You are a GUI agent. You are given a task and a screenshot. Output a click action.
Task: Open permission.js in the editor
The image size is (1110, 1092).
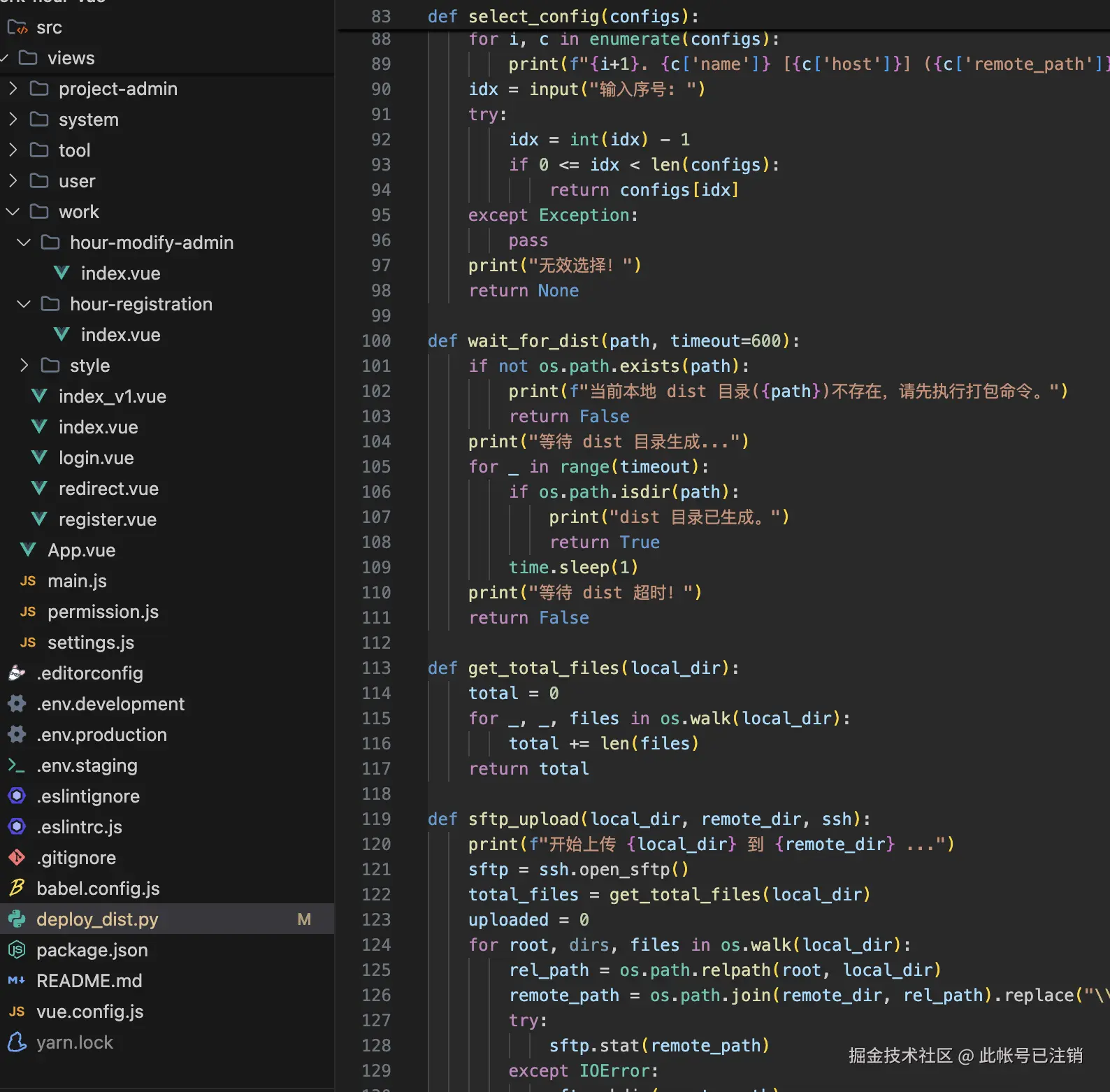click(x=103, y=612)
